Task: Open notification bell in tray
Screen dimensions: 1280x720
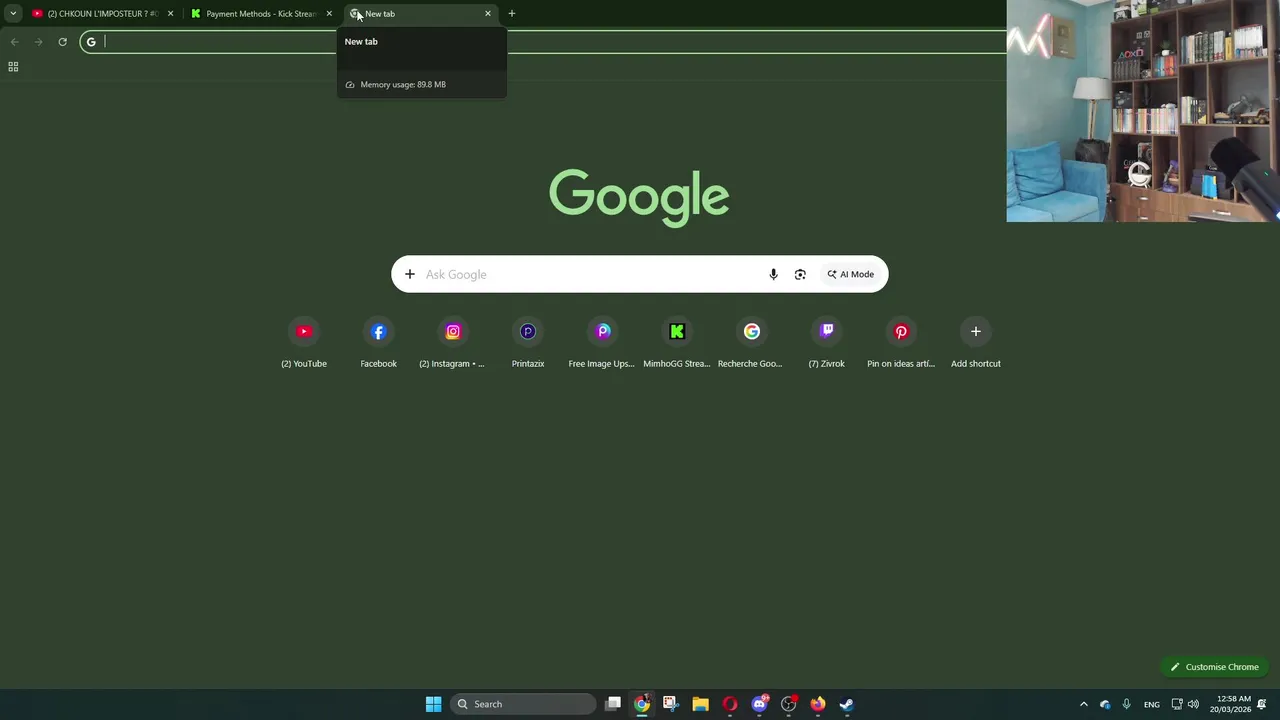Action: click(1262, 704)
